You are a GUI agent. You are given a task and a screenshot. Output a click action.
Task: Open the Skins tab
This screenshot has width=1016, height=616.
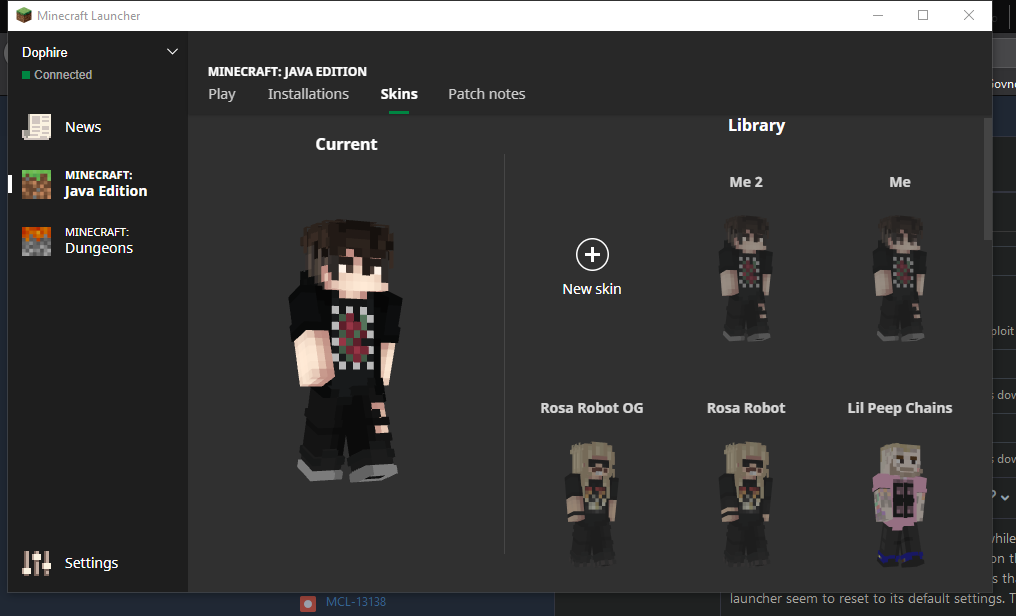[x=399, y=94]
